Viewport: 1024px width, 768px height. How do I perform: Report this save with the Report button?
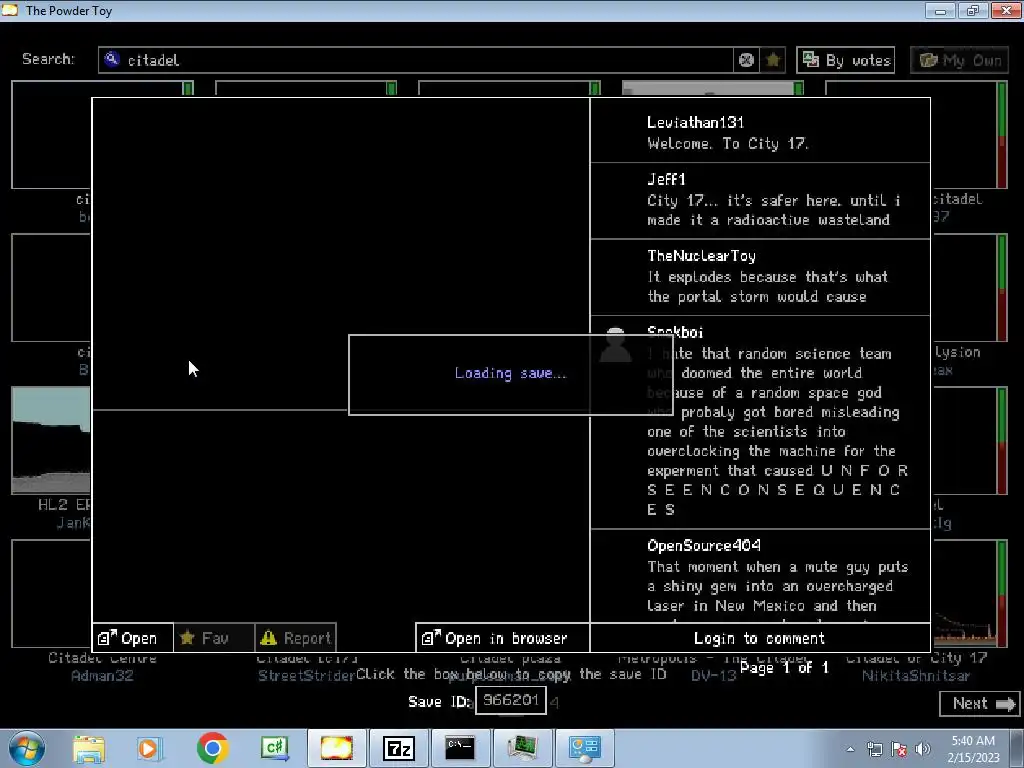[x=295, y=637]
